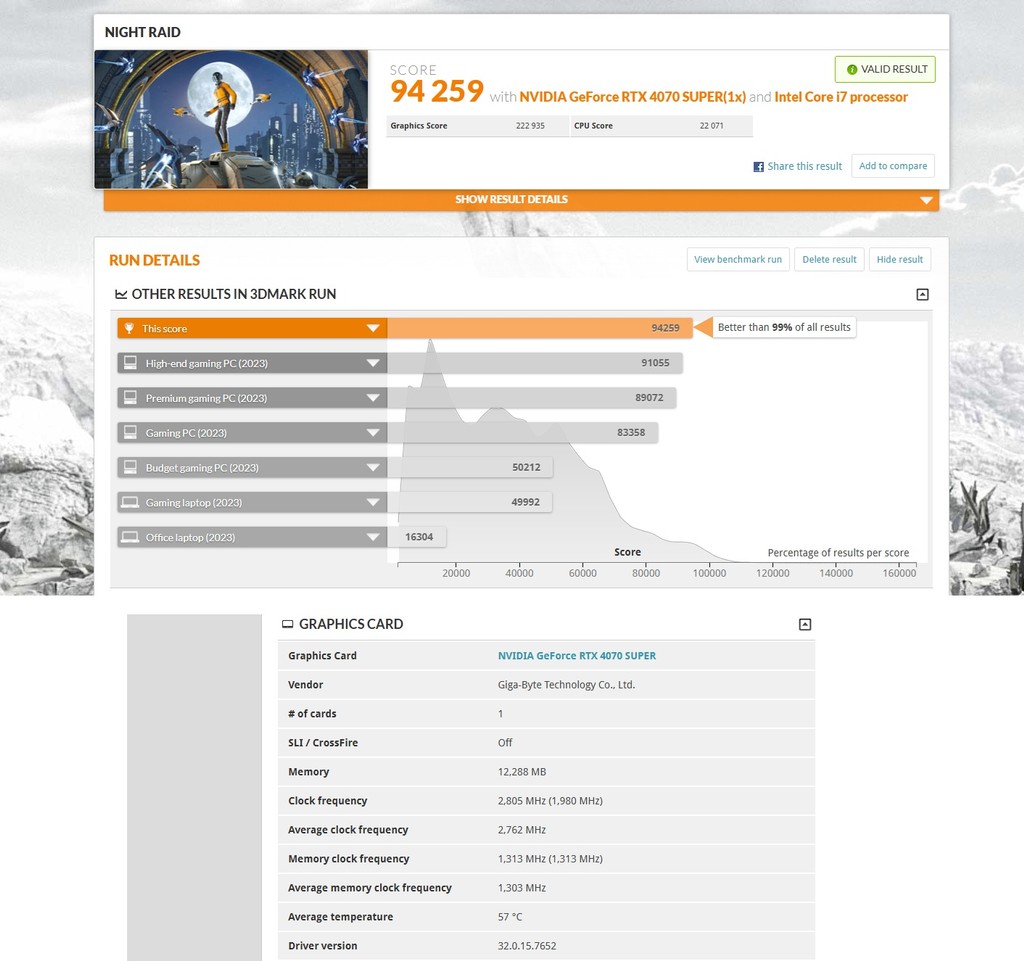The image size is (1024, 961).
Task: Expand the This score dropdown arrow
Action: 373,328
